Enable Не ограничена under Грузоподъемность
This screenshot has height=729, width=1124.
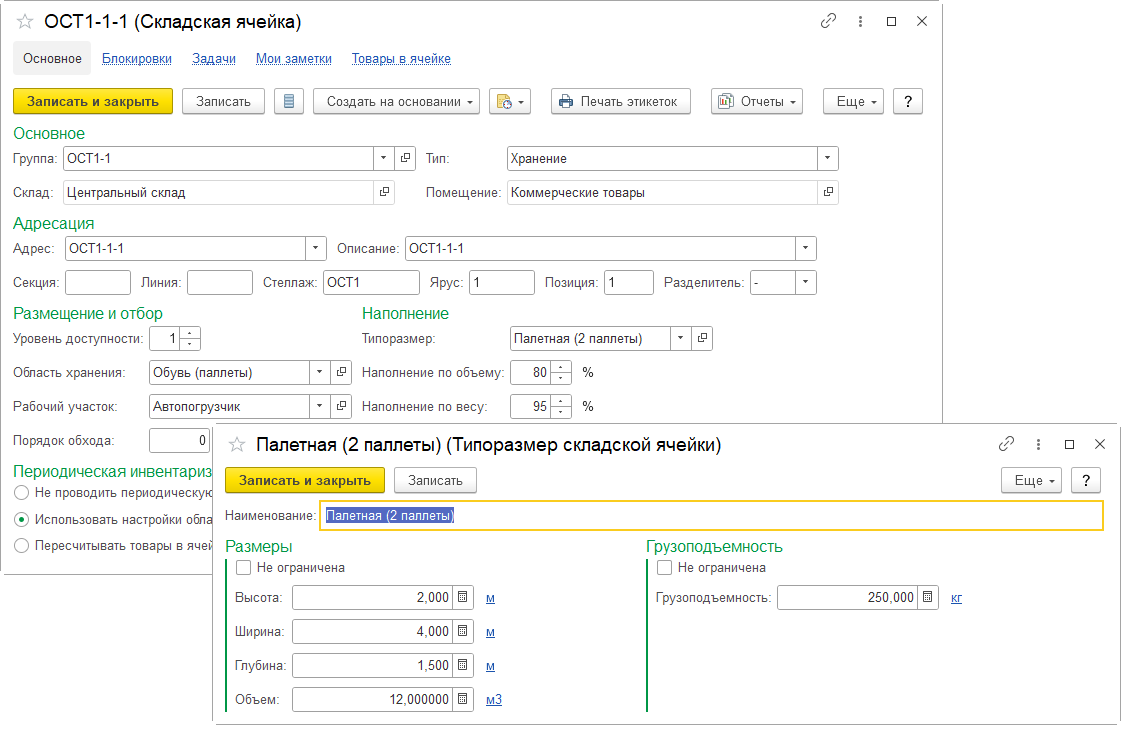click(665, 568)
